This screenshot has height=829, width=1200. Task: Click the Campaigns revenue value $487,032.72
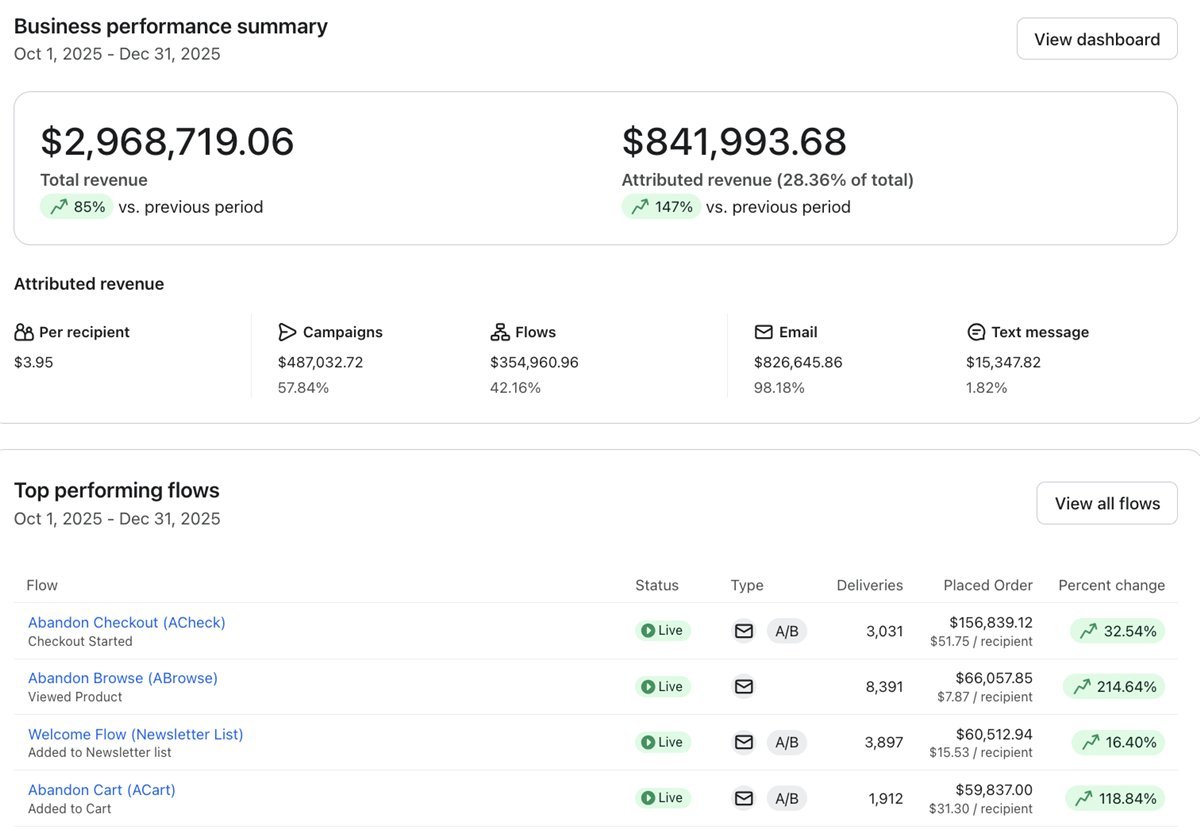(x=321, y=362)
